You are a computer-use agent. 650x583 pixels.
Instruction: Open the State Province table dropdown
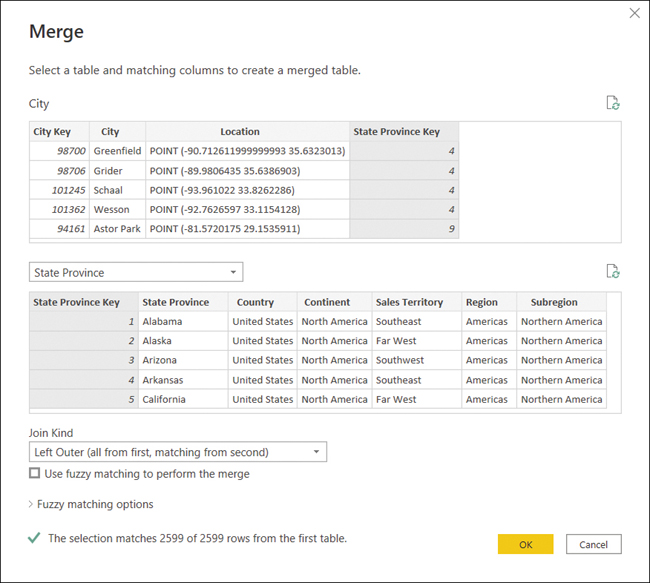[136, 272]
